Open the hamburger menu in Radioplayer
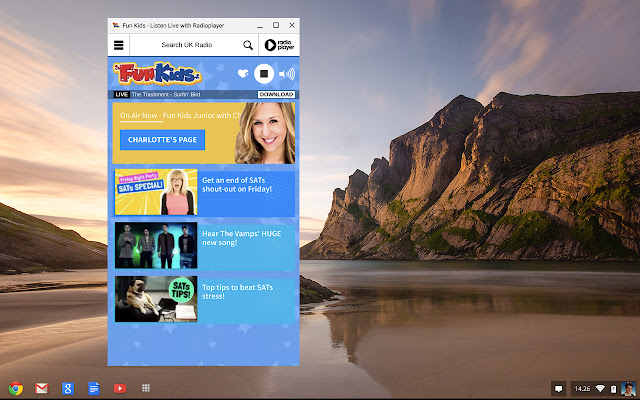640x400 pixels. (x=118, y=45)
